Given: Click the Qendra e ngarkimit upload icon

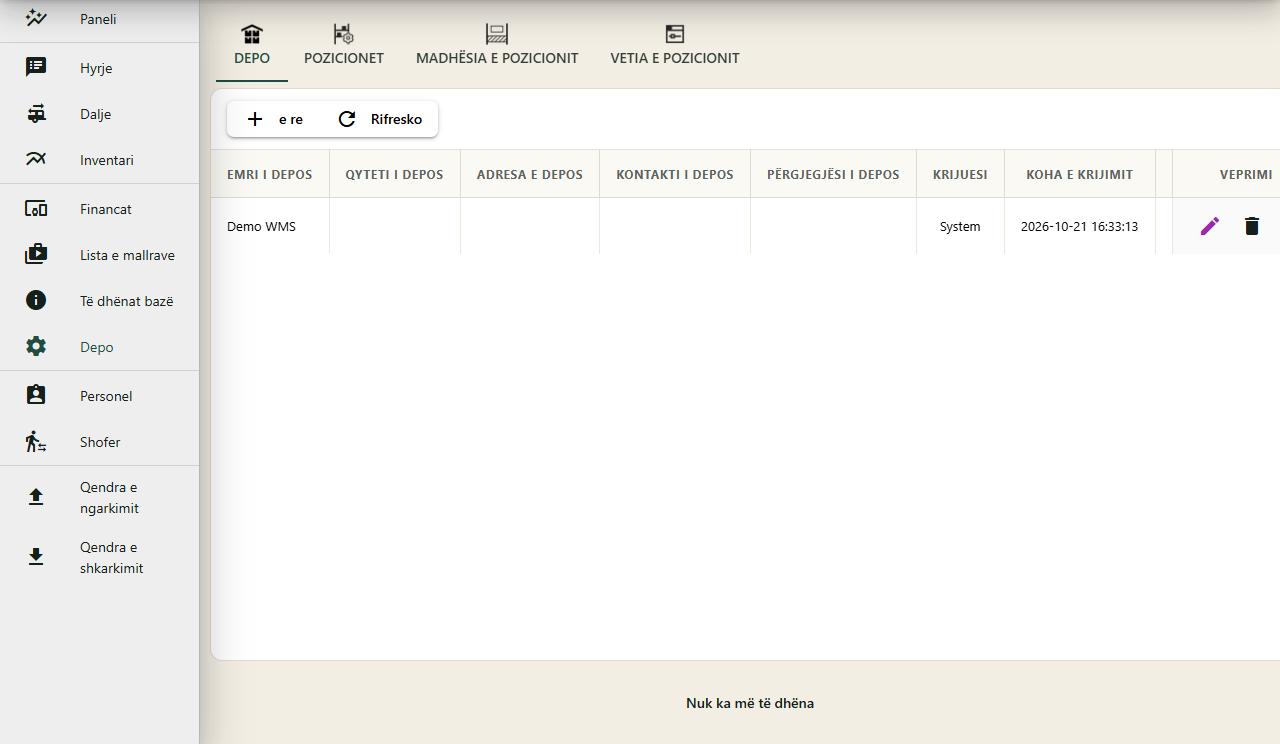Looking at the screenshot, I should point(36,497).
